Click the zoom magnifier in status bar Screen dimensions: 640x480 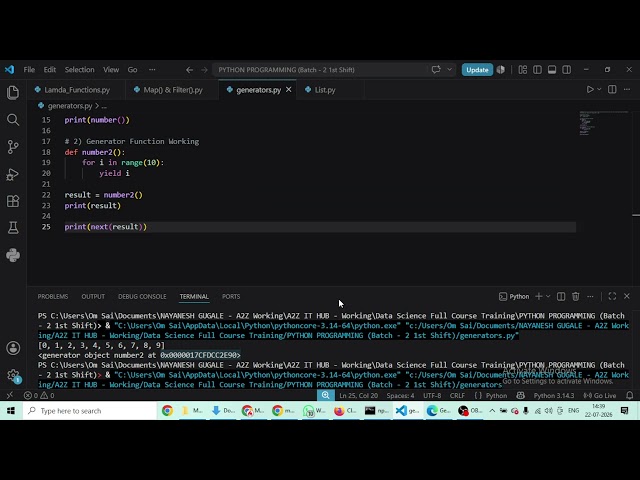tap(325, 395)
